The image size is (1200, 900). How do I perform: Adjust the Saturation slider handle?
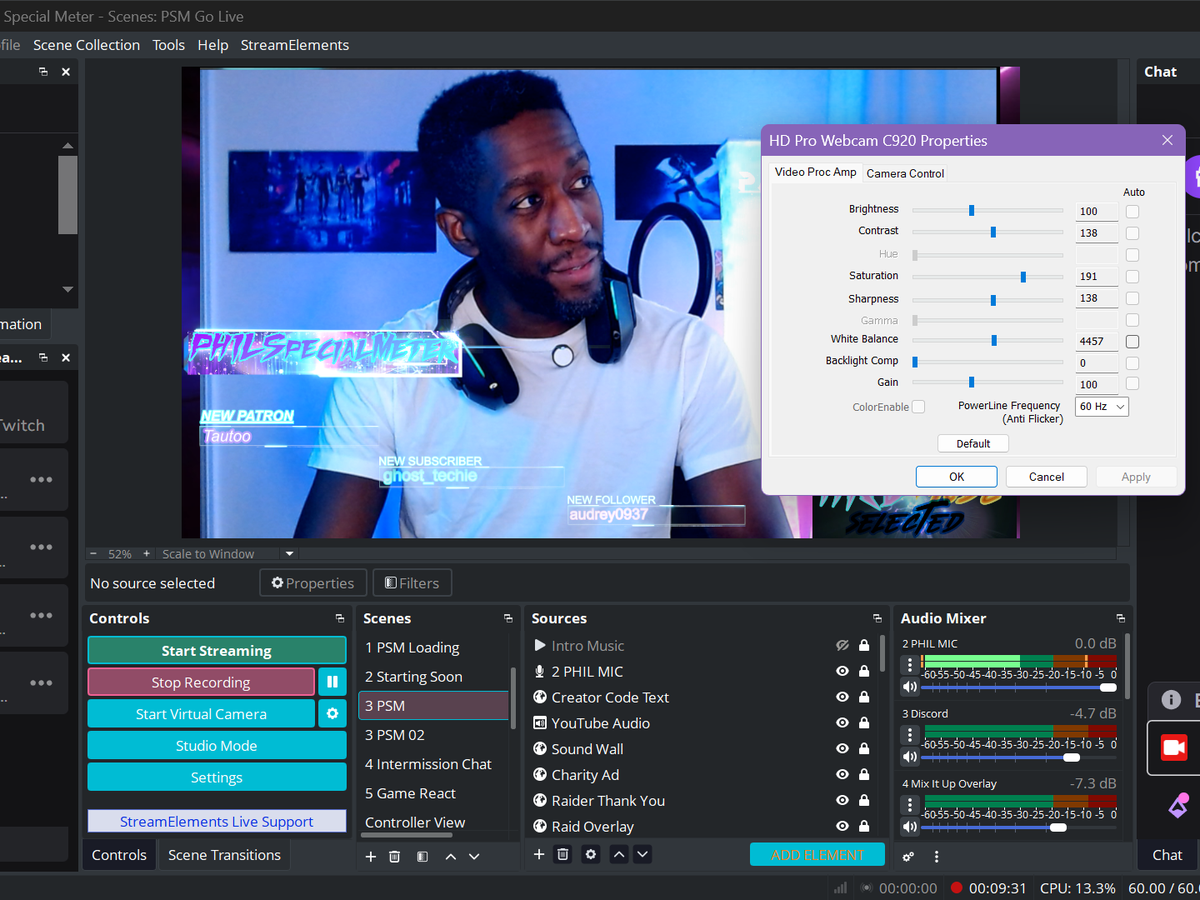(1023, 277)
